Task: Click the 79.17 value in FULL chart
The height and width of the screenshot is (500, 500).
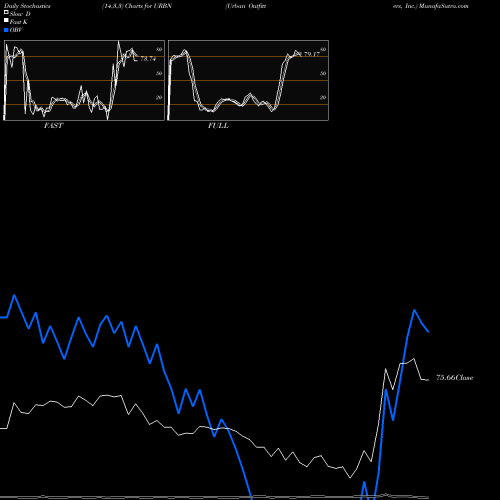Action: coord(312,54)
